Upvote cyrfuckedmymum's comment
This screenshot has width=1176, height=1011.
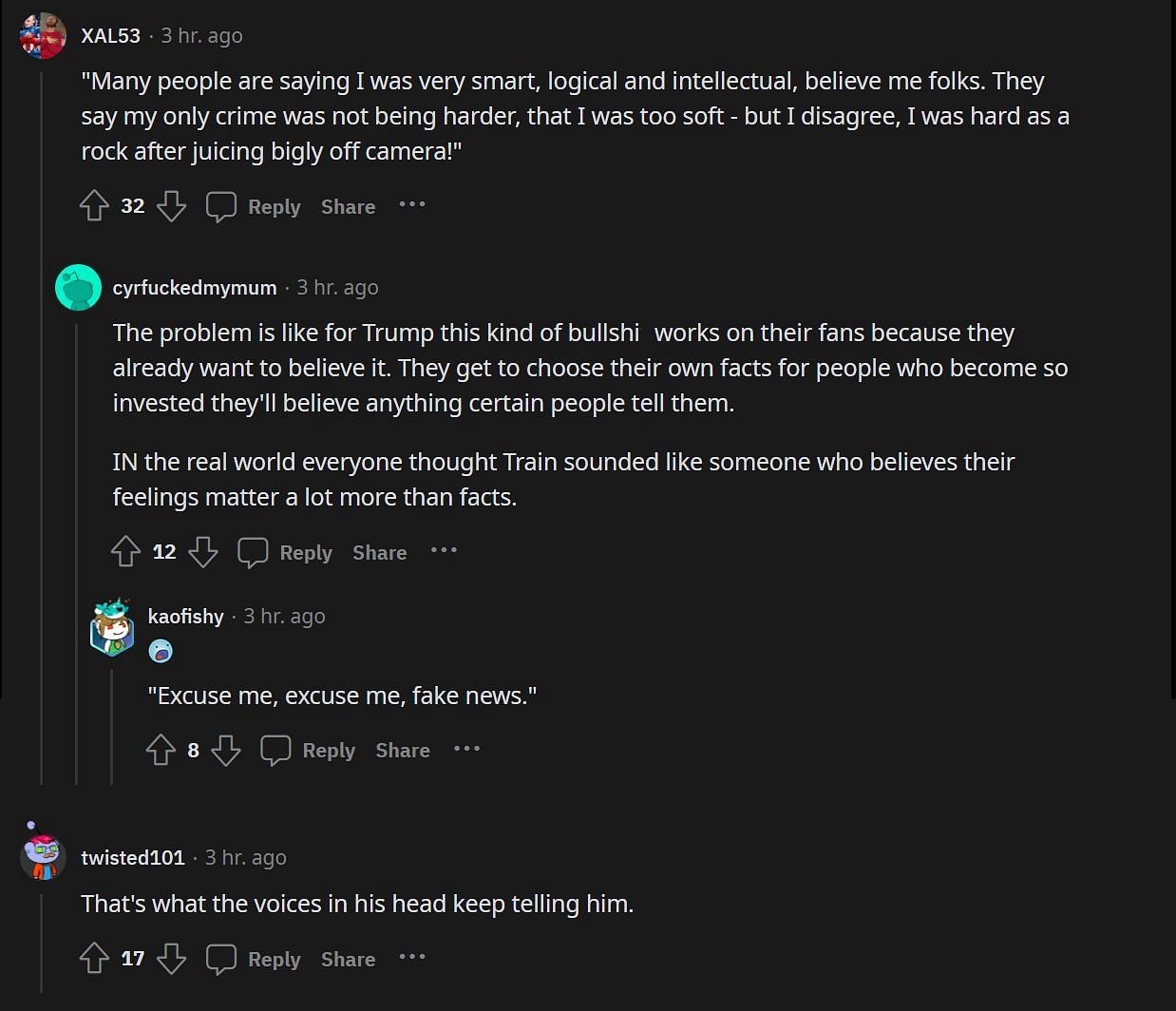125,552
